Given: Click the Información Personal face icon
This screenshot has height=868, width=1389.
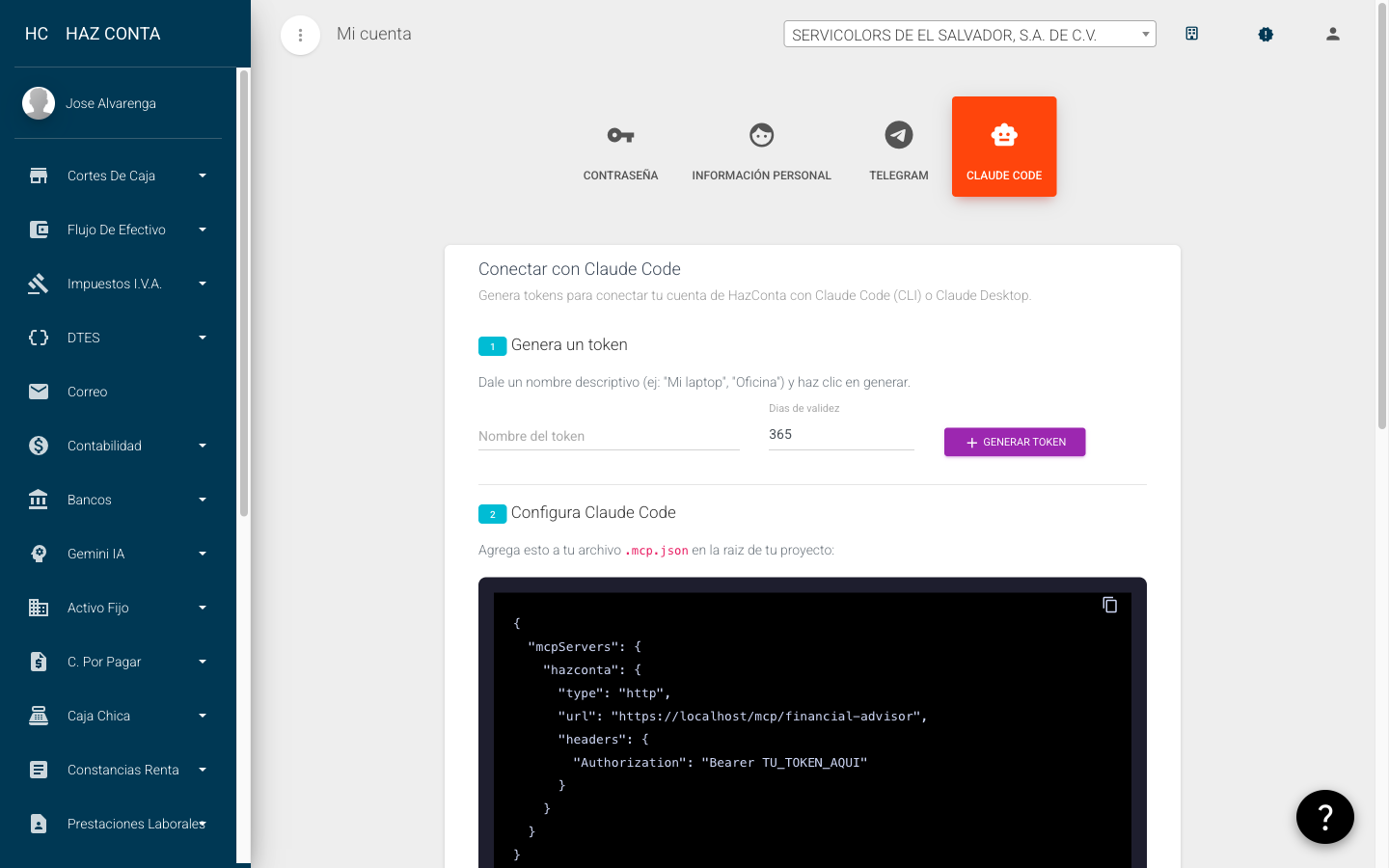Looking at the screenshot, I should (x=762, y=135).
